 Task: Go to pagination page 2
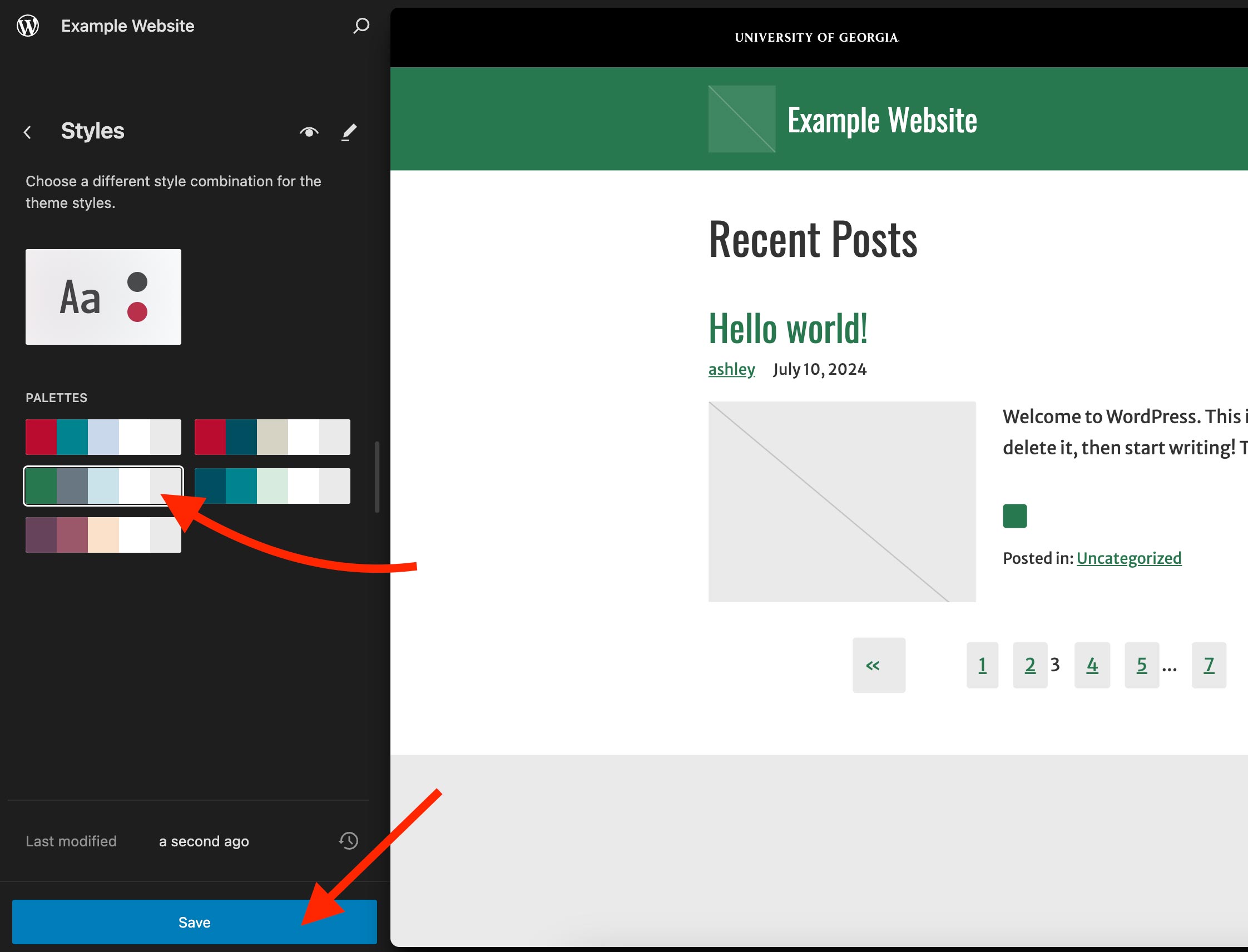pos(1030,665)
